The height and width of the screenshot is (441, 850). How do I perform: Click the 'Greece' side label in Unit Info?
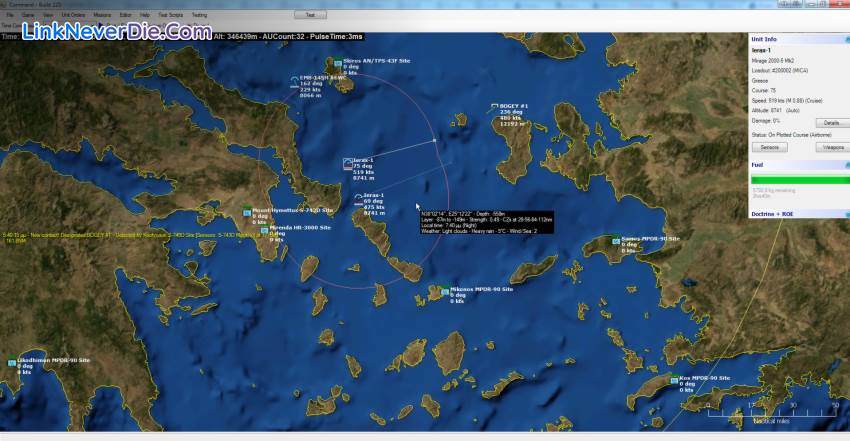[x=760, y=80]
